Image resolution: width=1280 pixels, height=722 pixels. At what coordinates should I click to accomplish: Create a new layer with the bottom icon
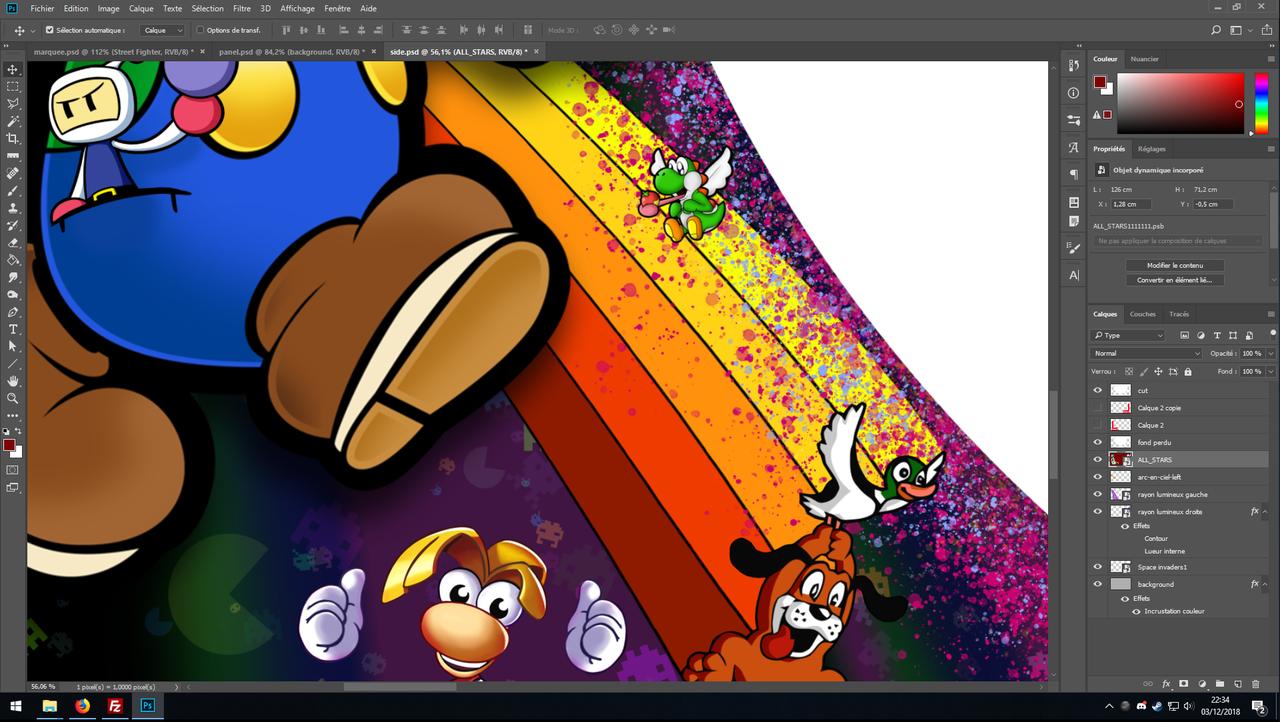click(x=1238, y=684)
